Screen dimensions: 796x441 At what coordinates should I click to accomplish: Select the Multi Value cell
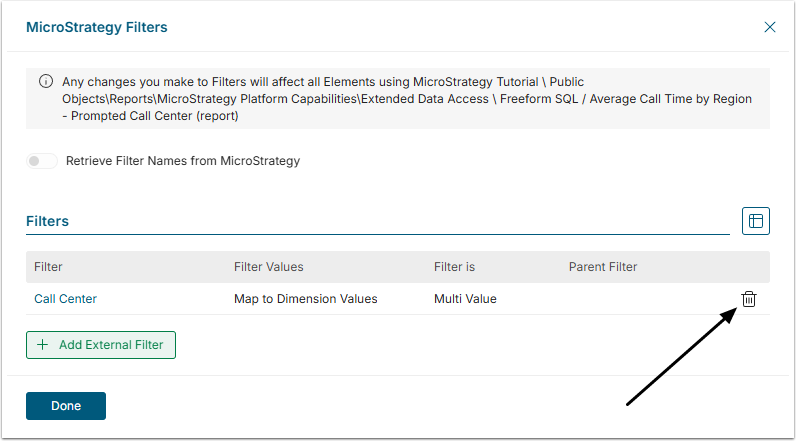465,299
